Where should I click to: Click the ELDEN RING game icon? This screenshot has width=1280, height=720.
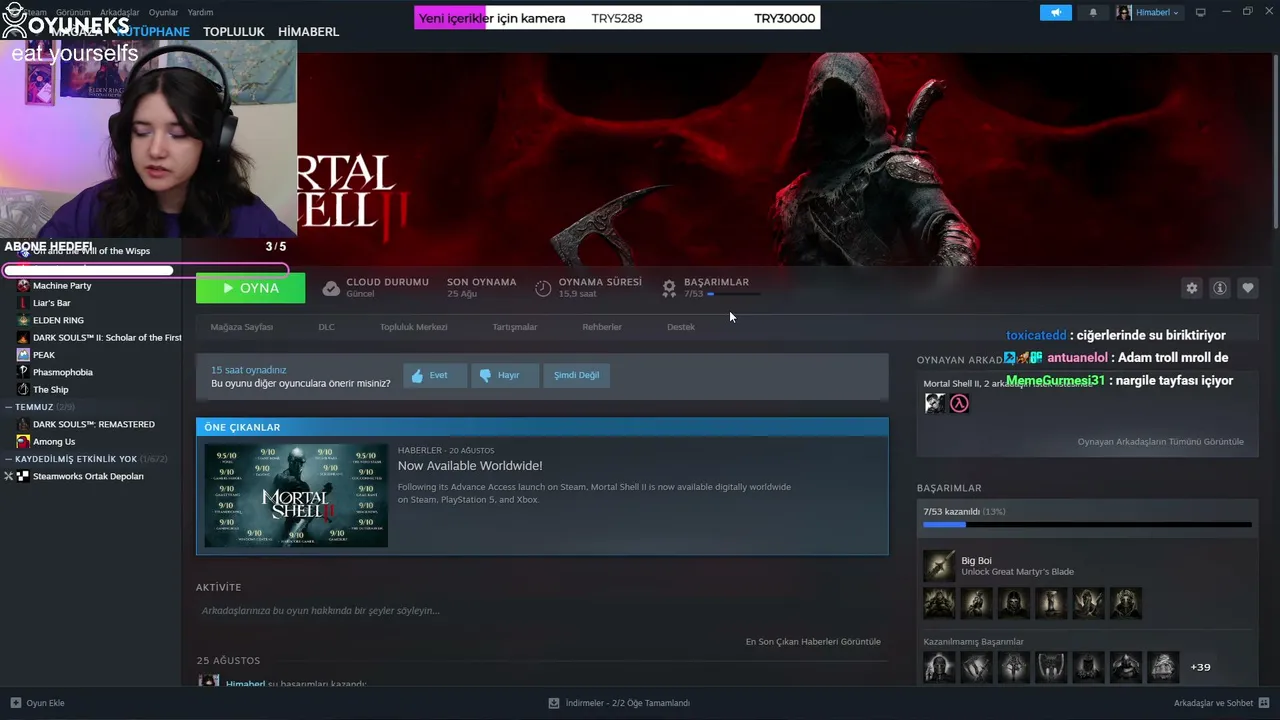pyautogui.click(x=23, y=320)
